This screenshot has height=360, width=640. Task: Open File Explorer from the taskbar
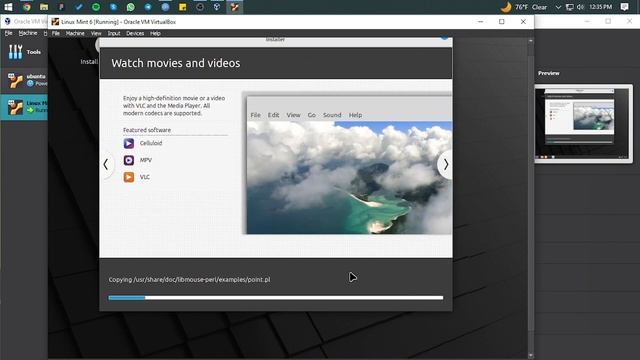coord(44,7)
